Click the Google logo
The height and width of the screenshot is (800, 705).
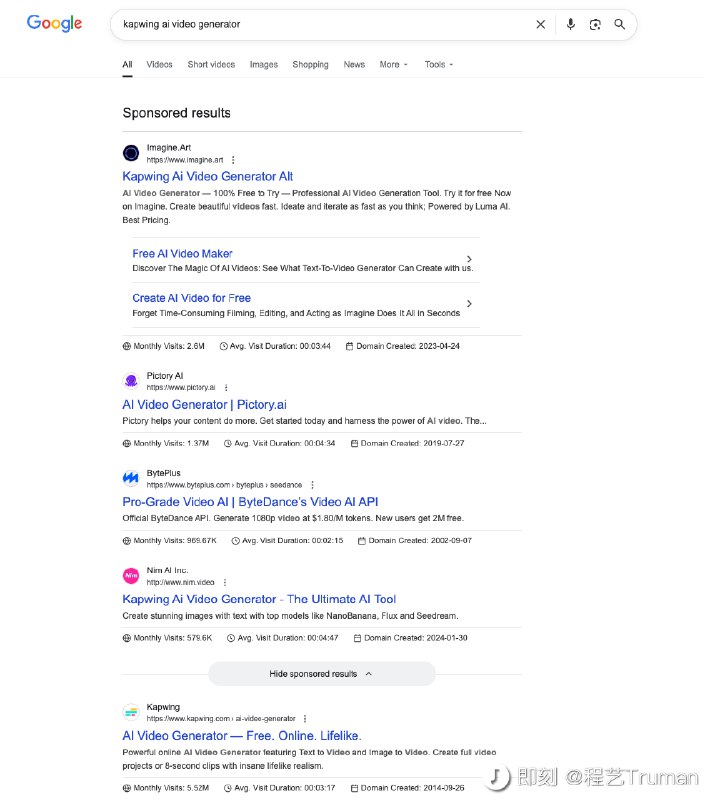pyautogui.click(x=54, y=23)
